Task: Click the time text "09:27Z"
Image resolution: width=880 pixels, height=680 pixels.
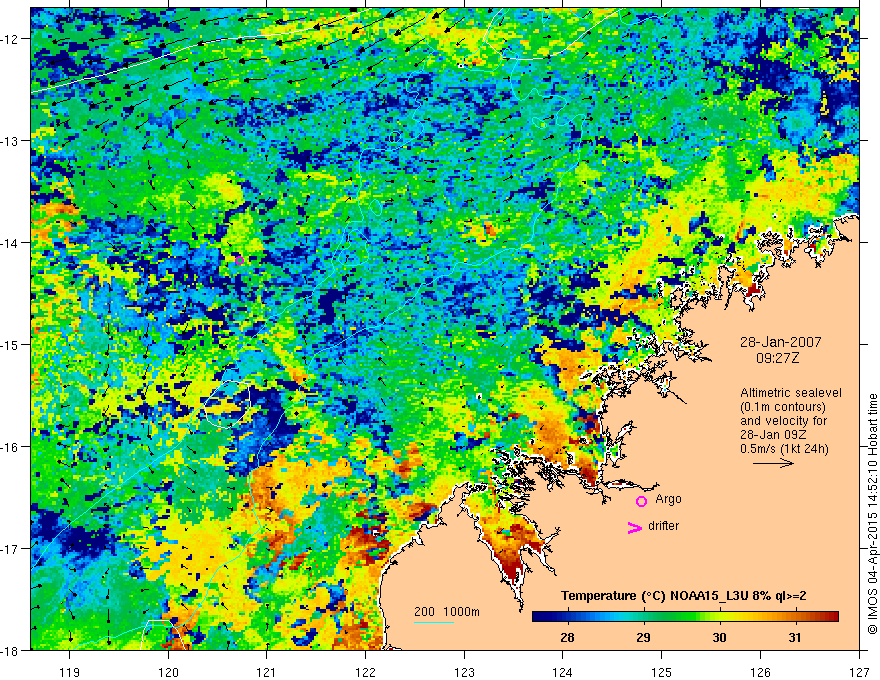Action: click(777, 359)
